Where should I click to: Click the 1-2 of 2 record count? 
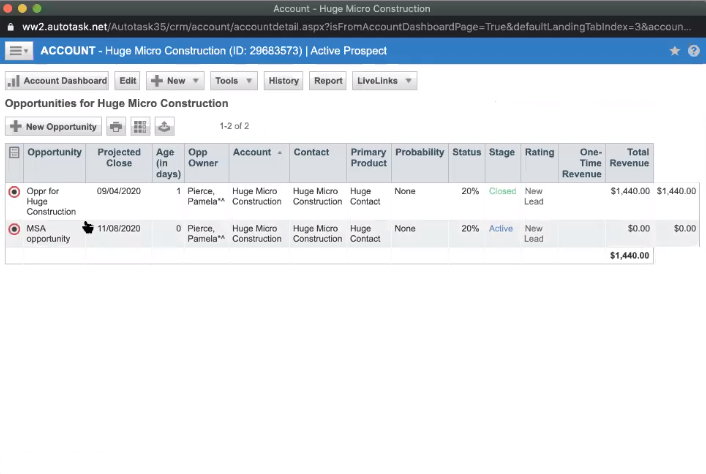pos(234,126)
